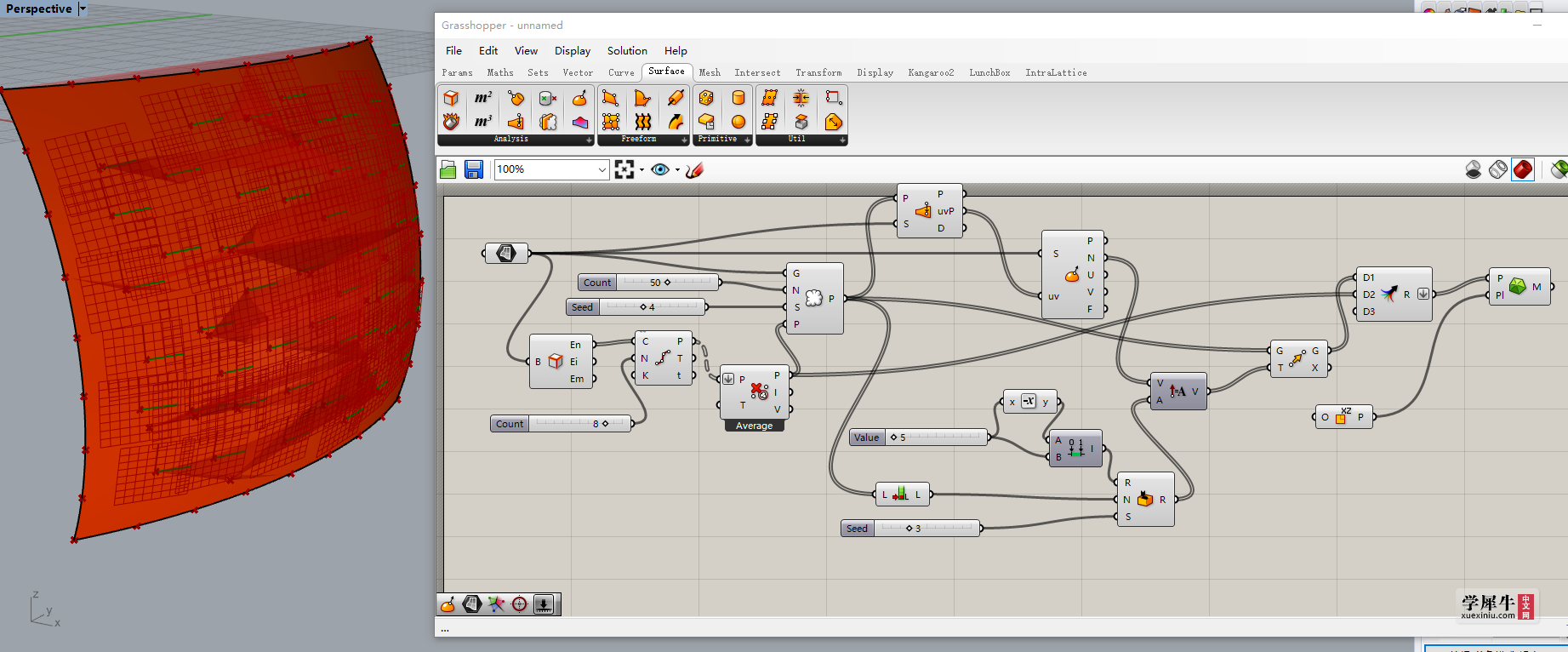Screen dimensions: 1568x652
Task: Expand the Freeform panel with its plus arrow
Action: [684, 140]
